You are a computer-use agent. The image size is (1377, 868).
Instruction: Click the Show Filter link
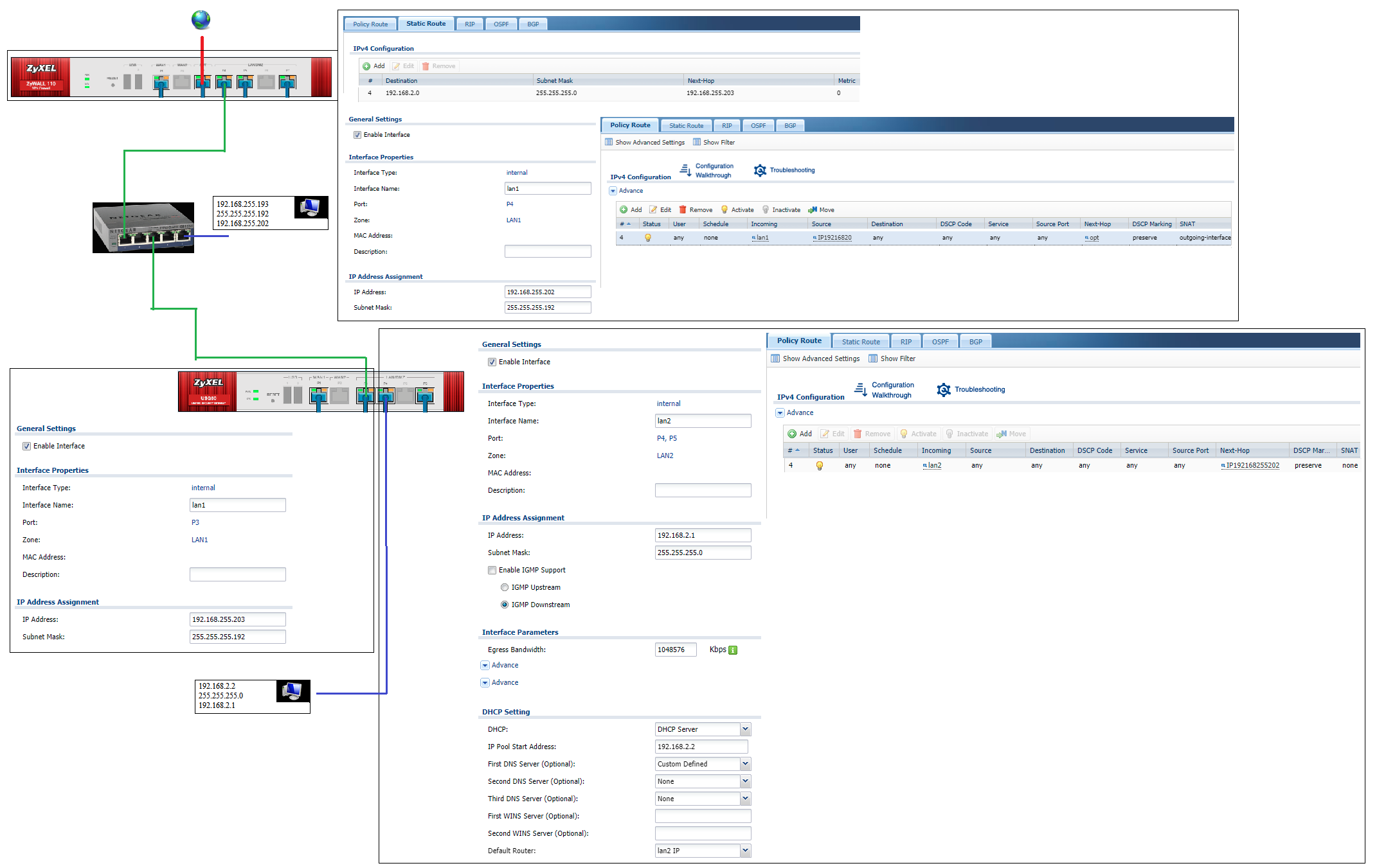pyautogui.click(x=718, y=142)
